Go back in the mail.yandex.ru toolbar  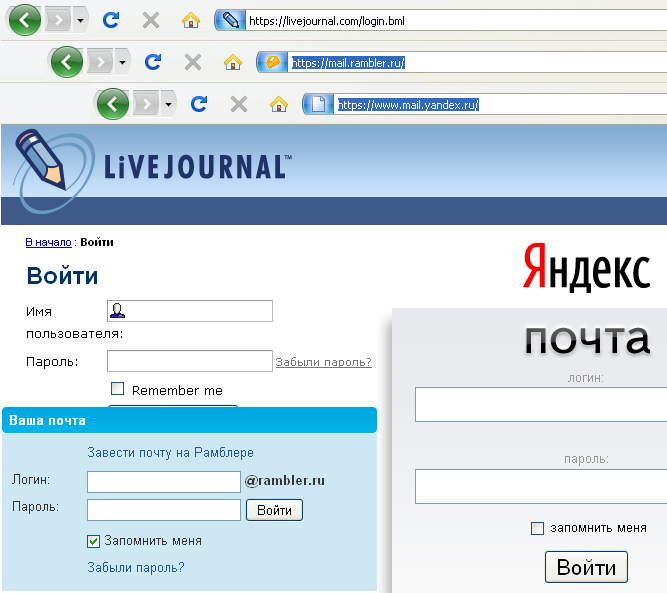pyautogui.click(x=113, y=104)
